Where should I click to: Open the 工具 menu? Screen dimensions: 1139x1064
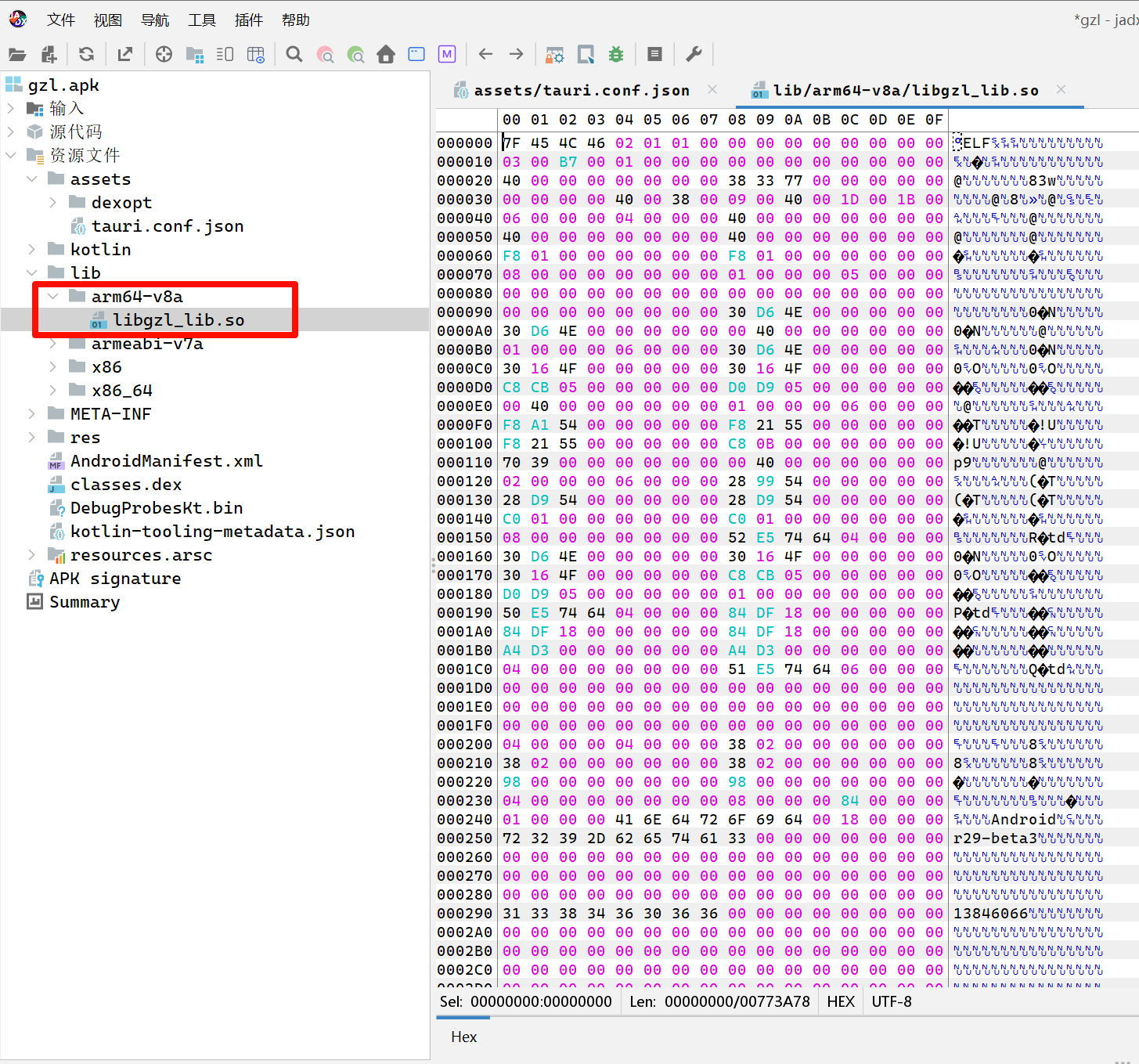[x=201, y=20]
